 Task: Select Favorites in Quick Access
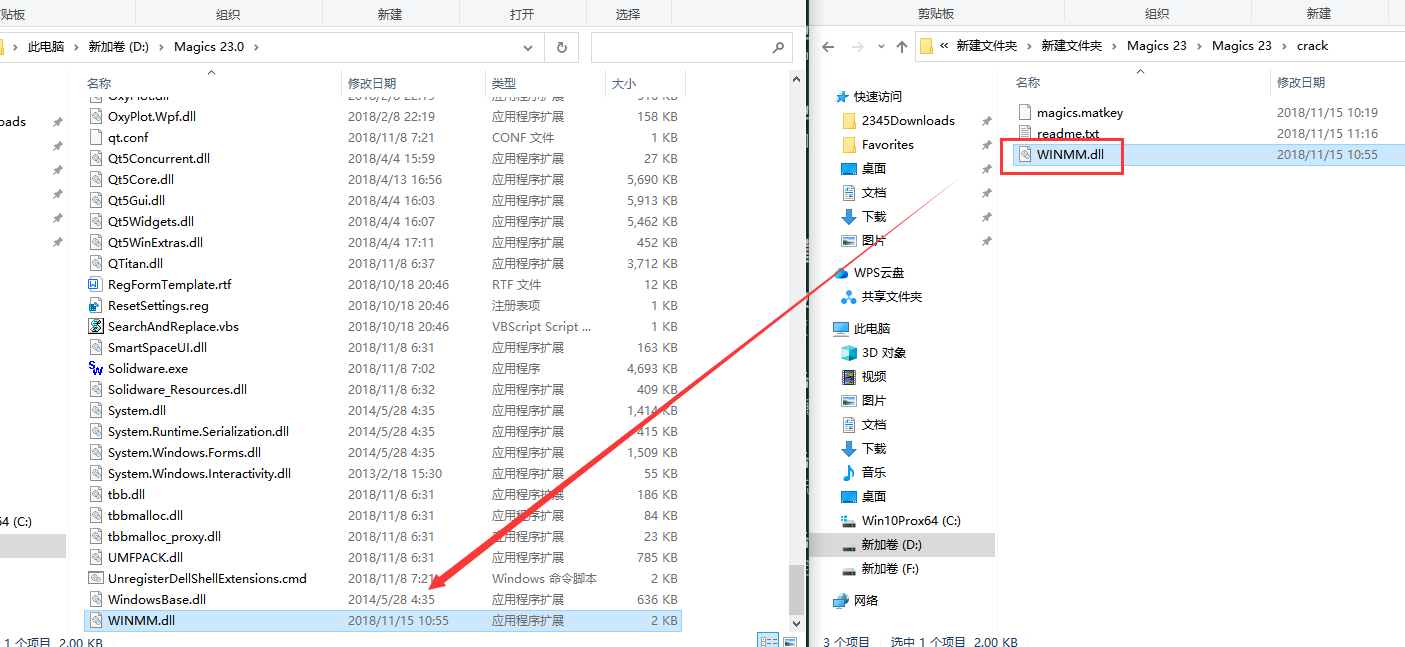click(x=888, y=144)
